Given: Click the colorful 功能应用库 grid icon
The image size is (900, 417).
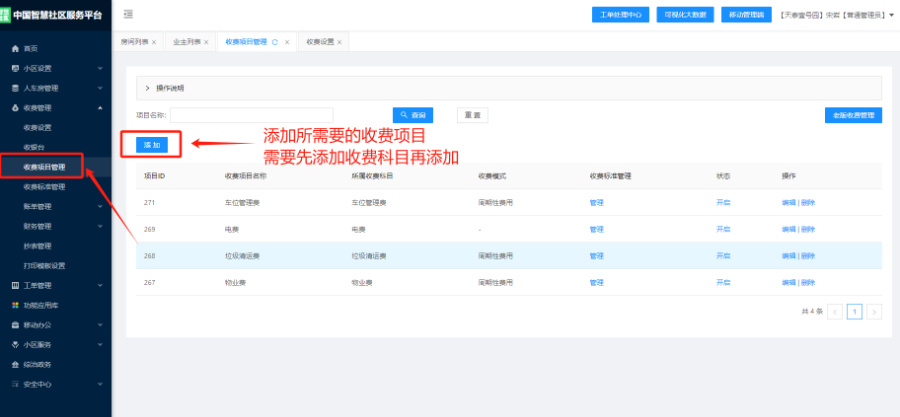Looking at the screenshot, I should (15, 305).
